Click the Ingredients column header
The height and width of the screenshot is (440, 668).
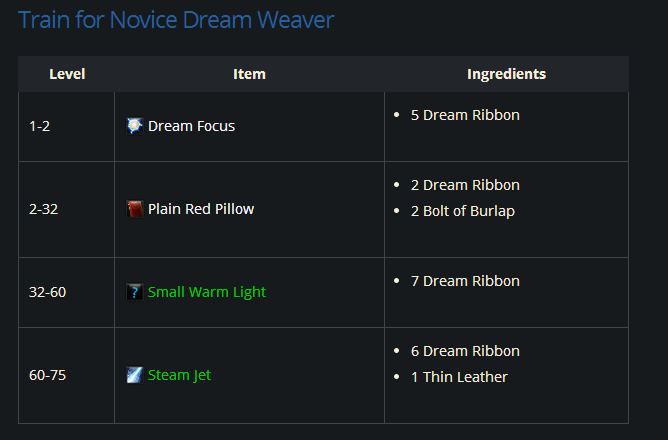pos(506,74)
